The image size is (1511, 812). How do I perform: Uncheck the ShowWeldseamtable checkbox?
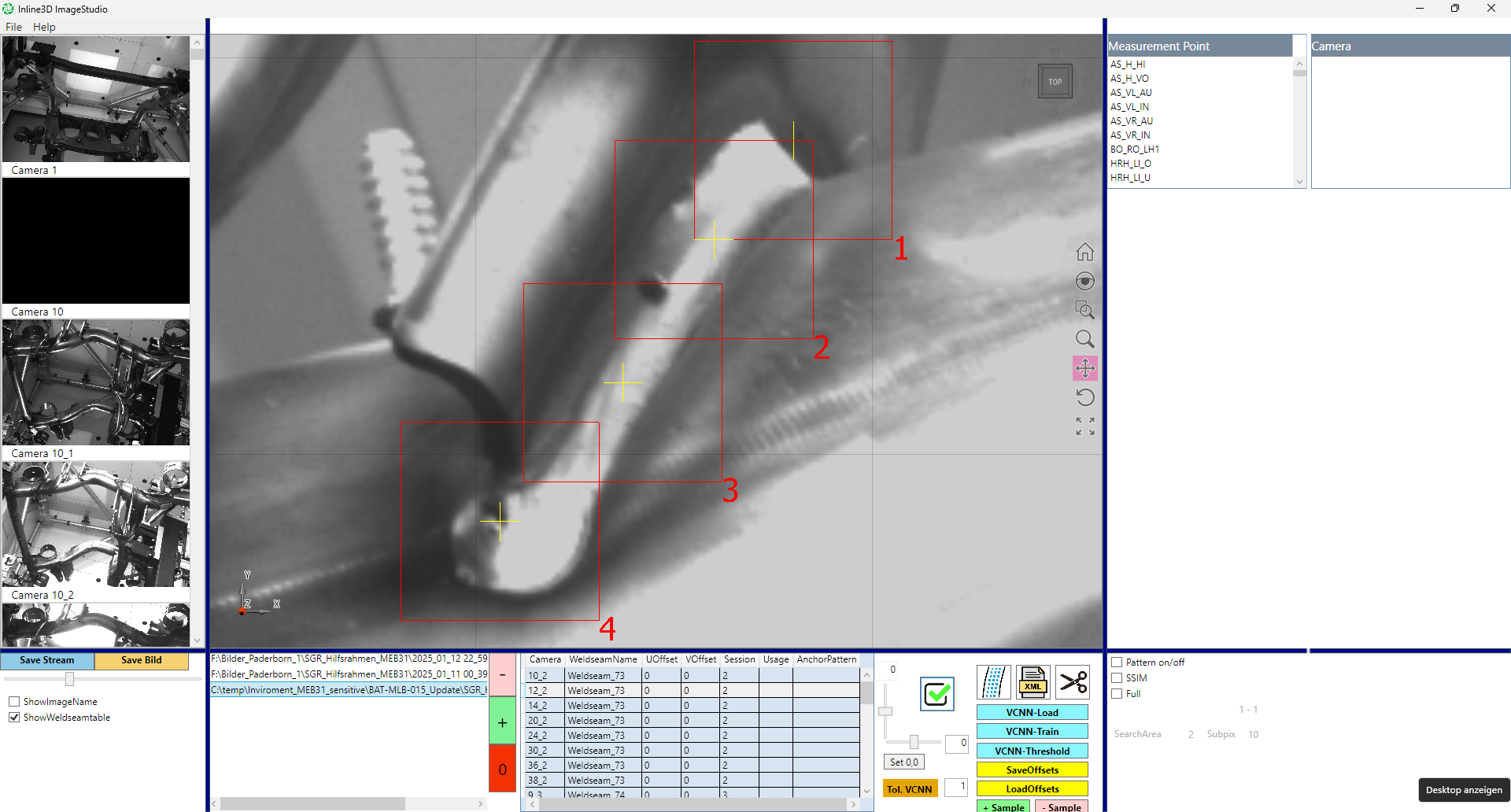pyautogui.click(x=14, y=718)
